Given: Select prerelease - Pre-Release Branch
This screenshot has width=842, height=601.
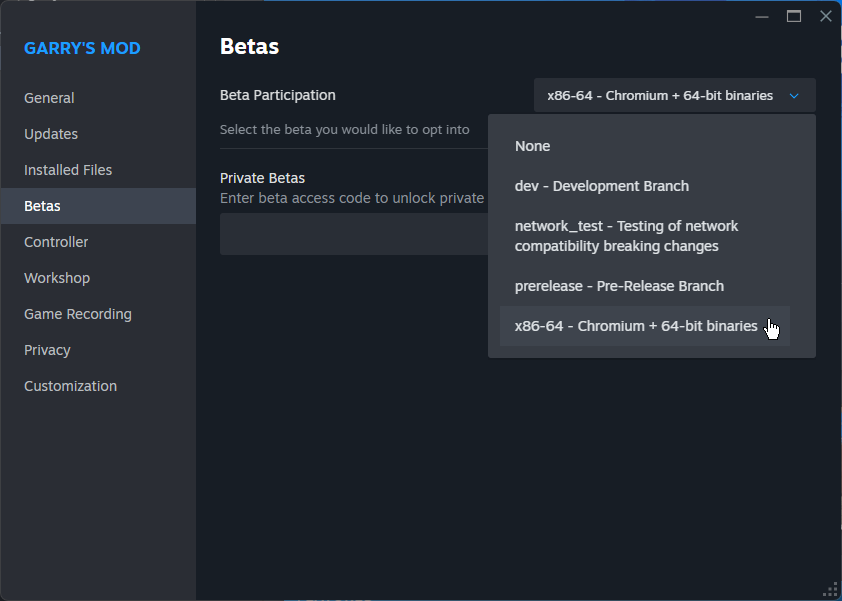Looking at the screenshot, I should coord(644,286).
